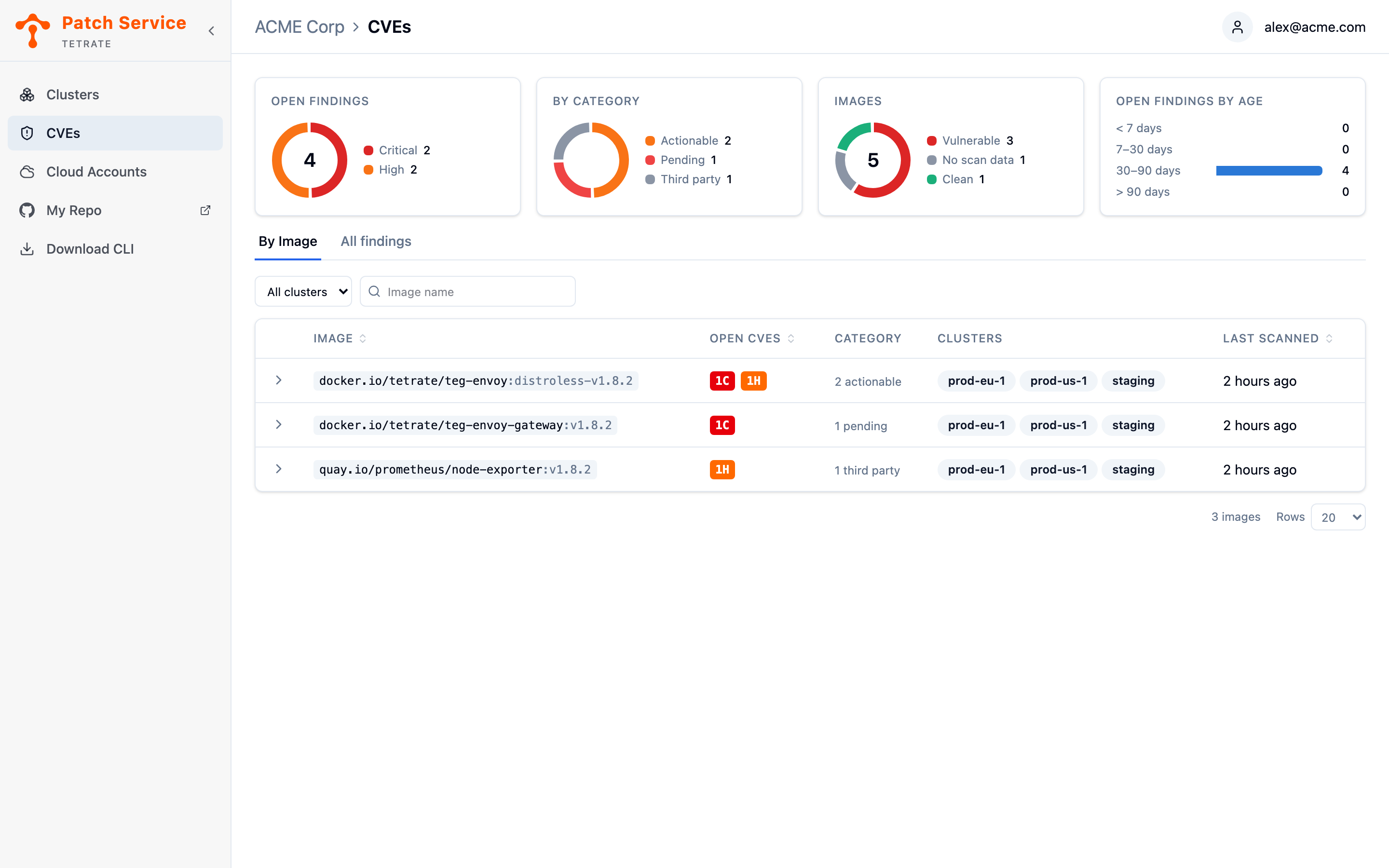Sort by the Image column arrows

tap(363, 339)
